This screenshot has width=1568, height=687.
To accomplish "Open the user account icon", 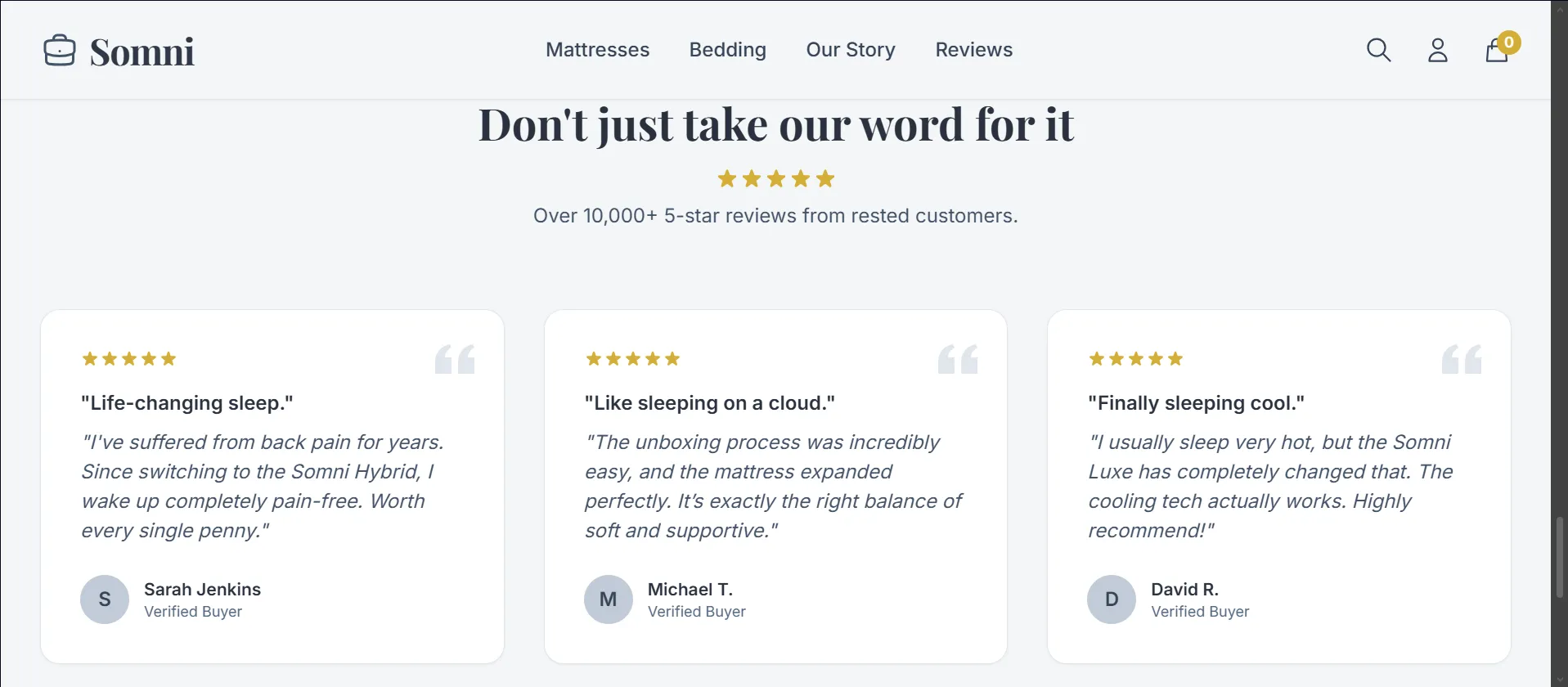I will pyautogui.click(x=1437, y=51).
